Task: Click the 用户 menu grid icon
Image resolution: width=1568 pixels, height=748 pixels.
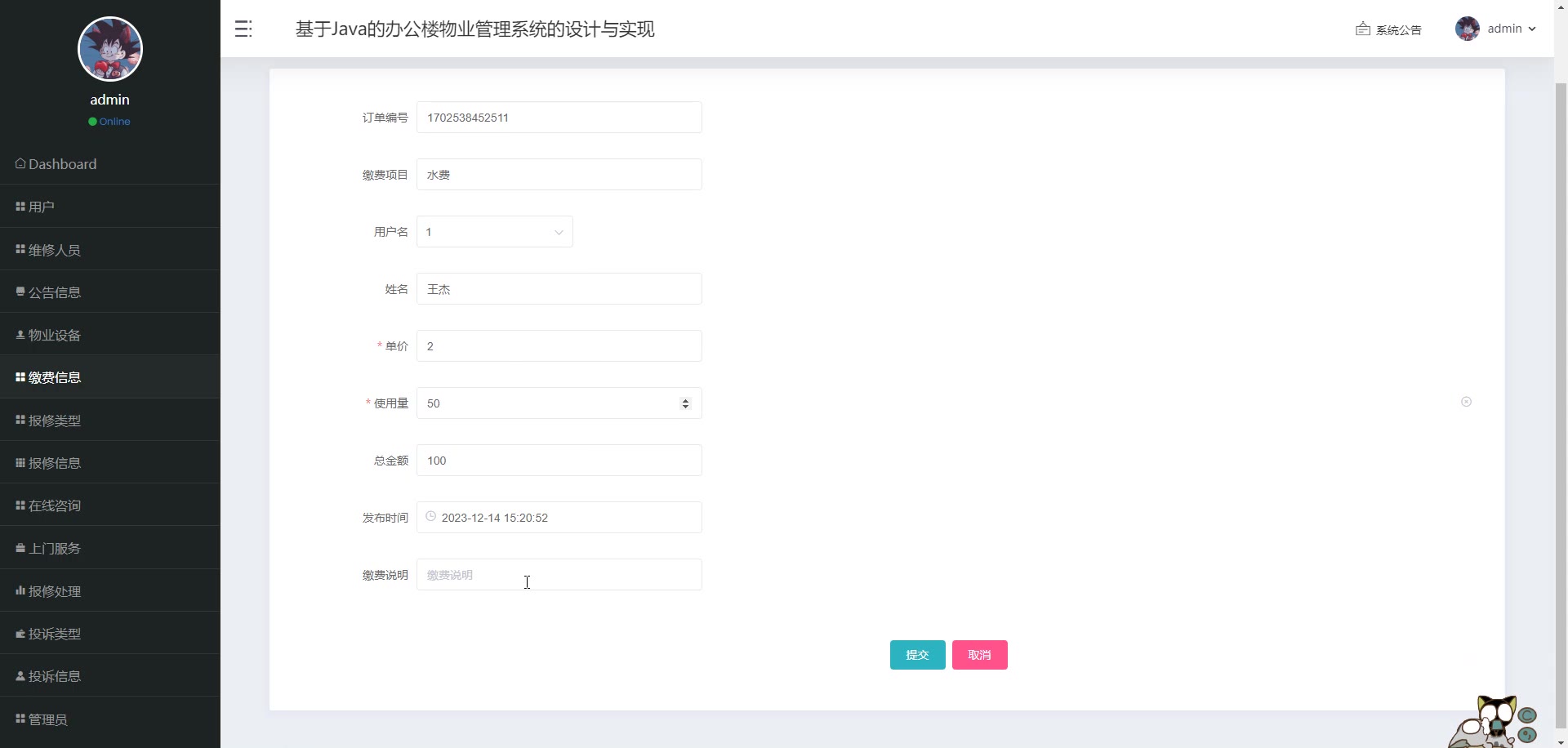Action: [20, 207]
